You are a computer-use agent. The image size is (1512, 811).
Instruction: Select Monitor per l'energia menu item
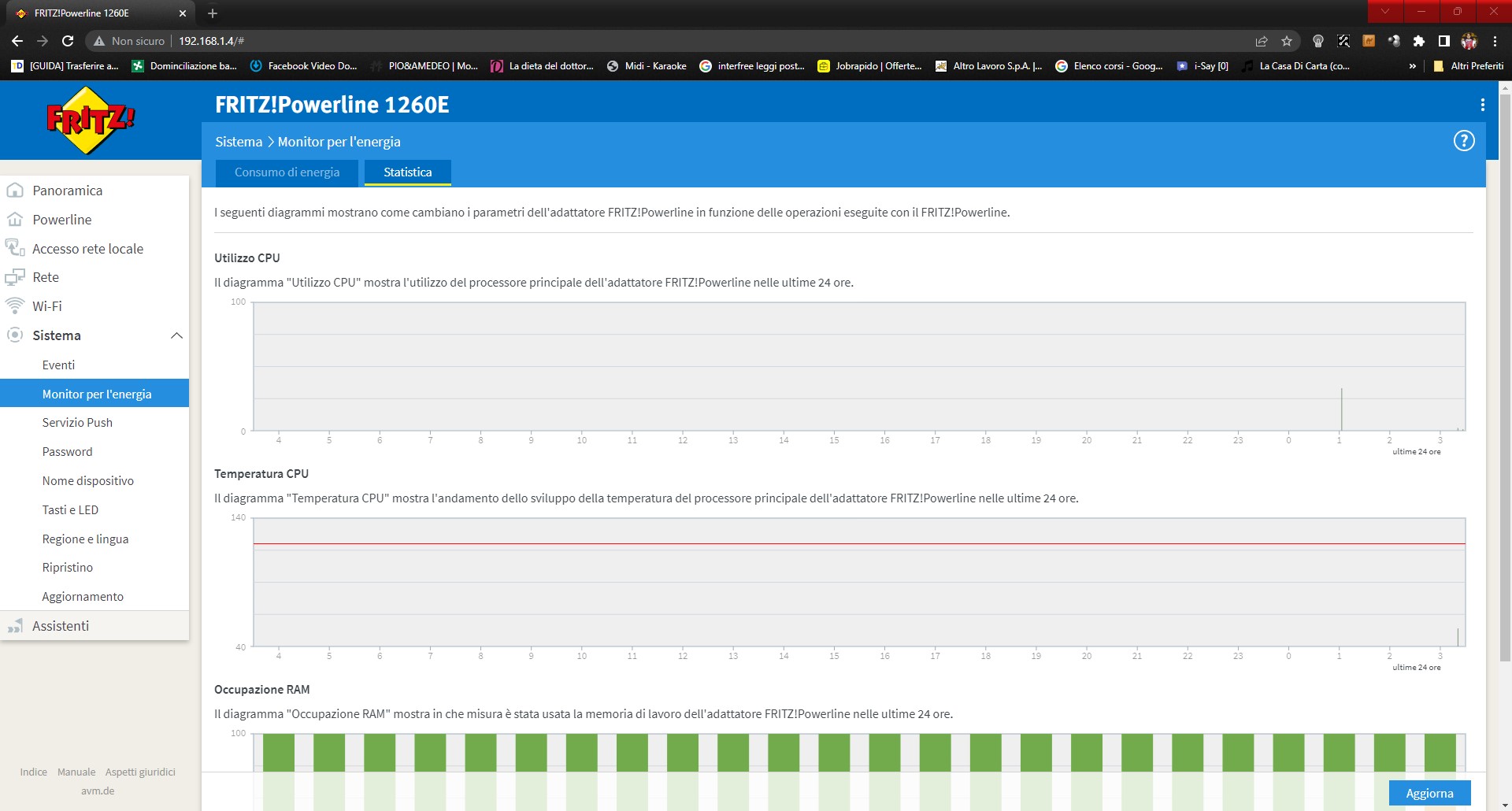coord(94,394)
